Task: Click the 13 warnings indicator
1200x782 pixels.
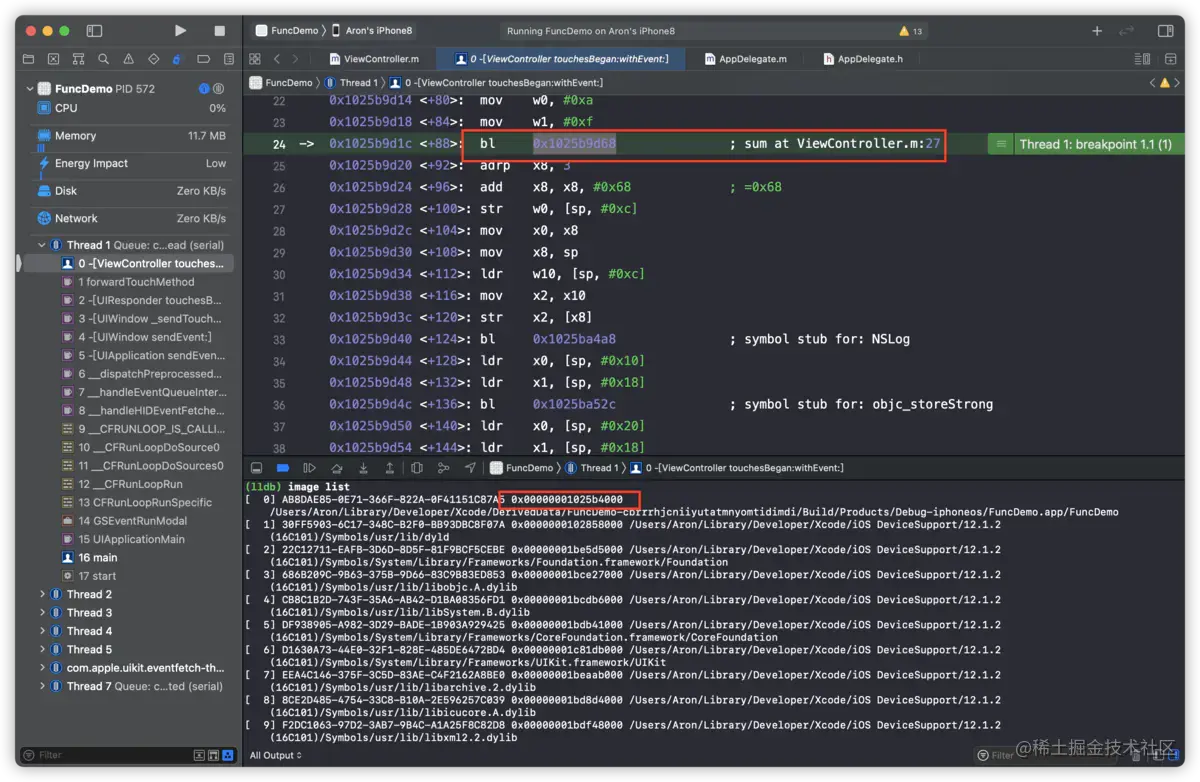Action: pos(911,31)
